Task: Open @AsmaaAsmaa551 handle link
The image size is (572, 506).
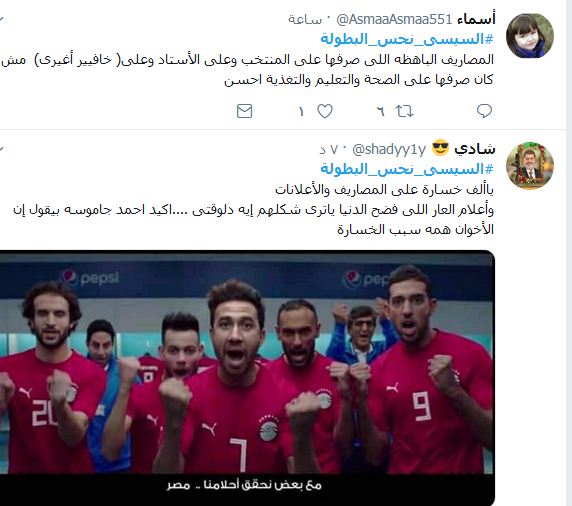Action: (394, 19)
